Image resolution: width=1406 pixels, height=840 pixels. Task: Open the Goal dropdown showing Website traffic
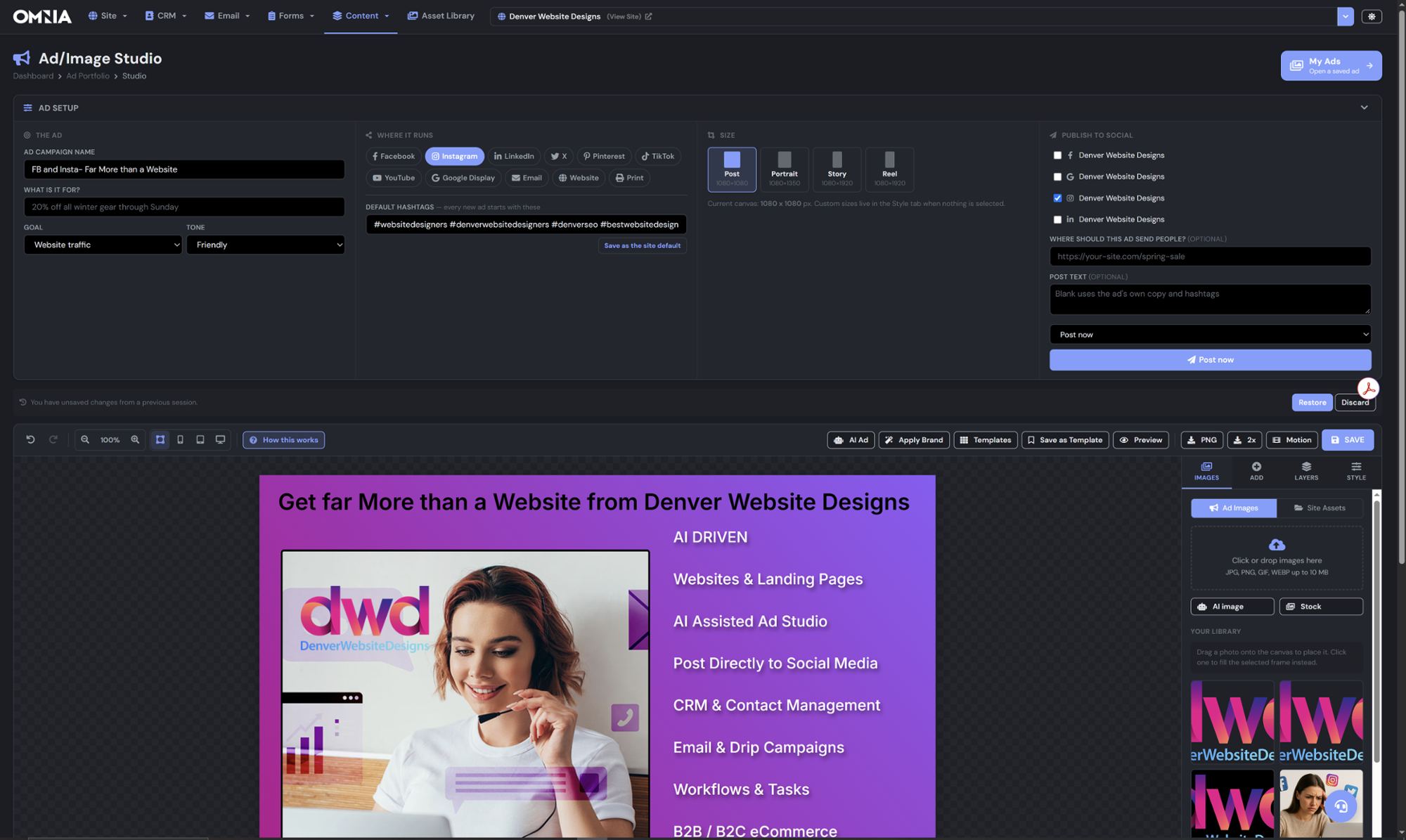[103, 245]
